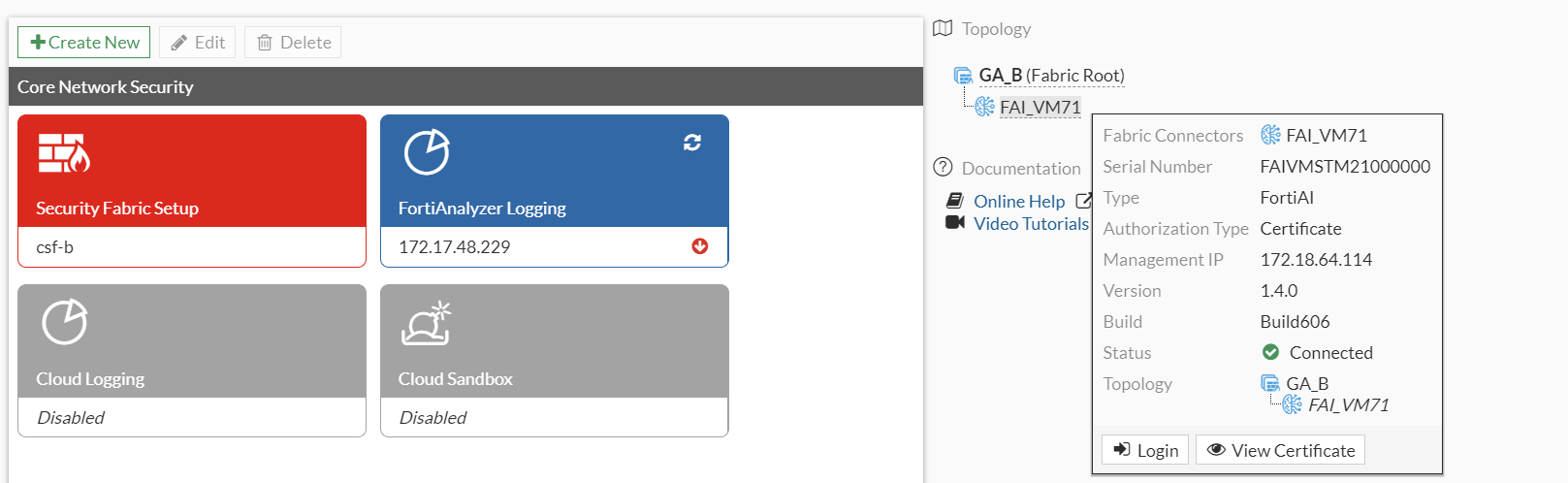Click the Connected status text
Image resolution: width=1568 pixels, height=483 pixels.
(1330, 352)
